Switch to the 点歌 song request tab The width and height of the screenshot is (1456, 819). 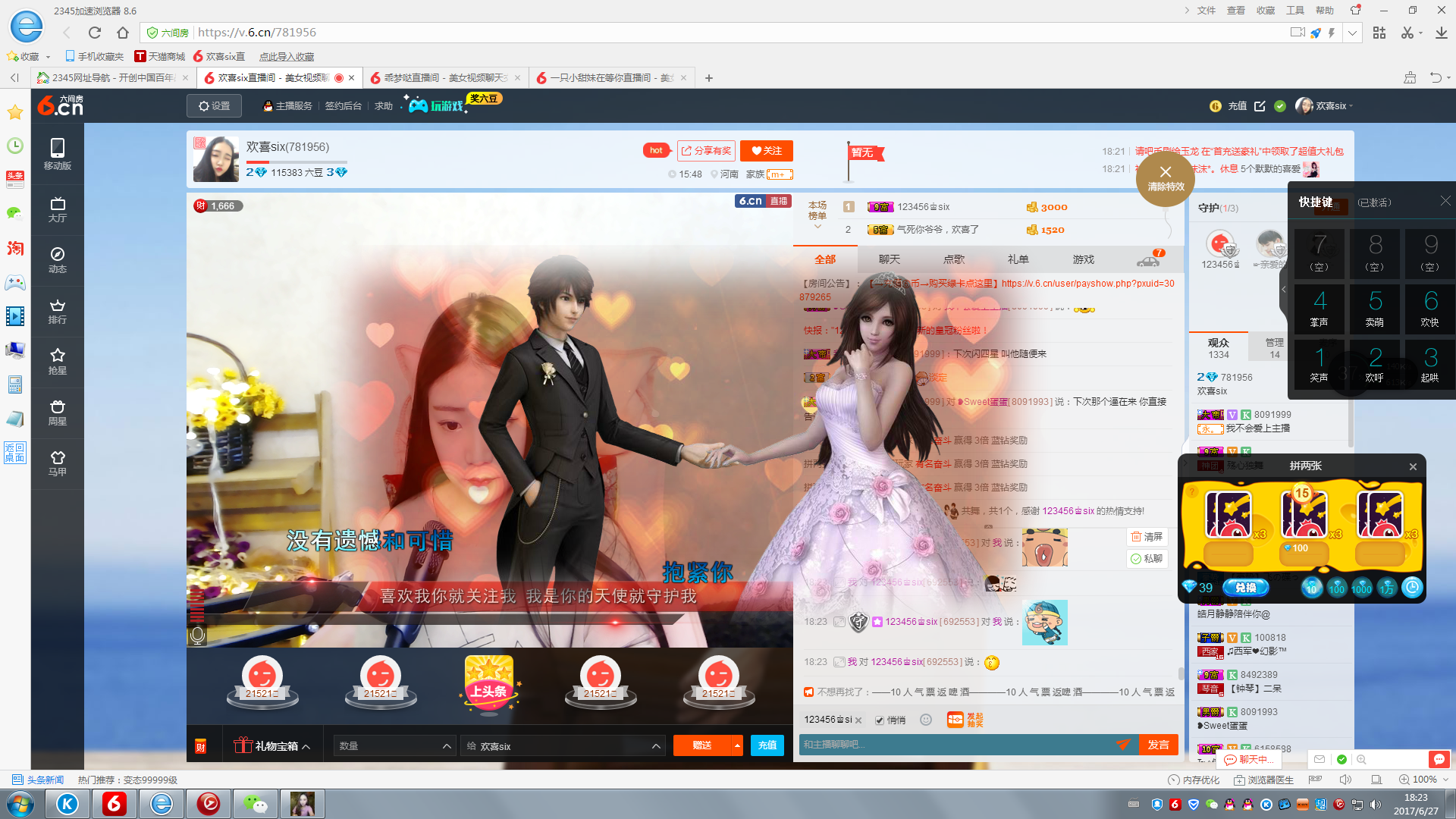[x=954, y=259]
